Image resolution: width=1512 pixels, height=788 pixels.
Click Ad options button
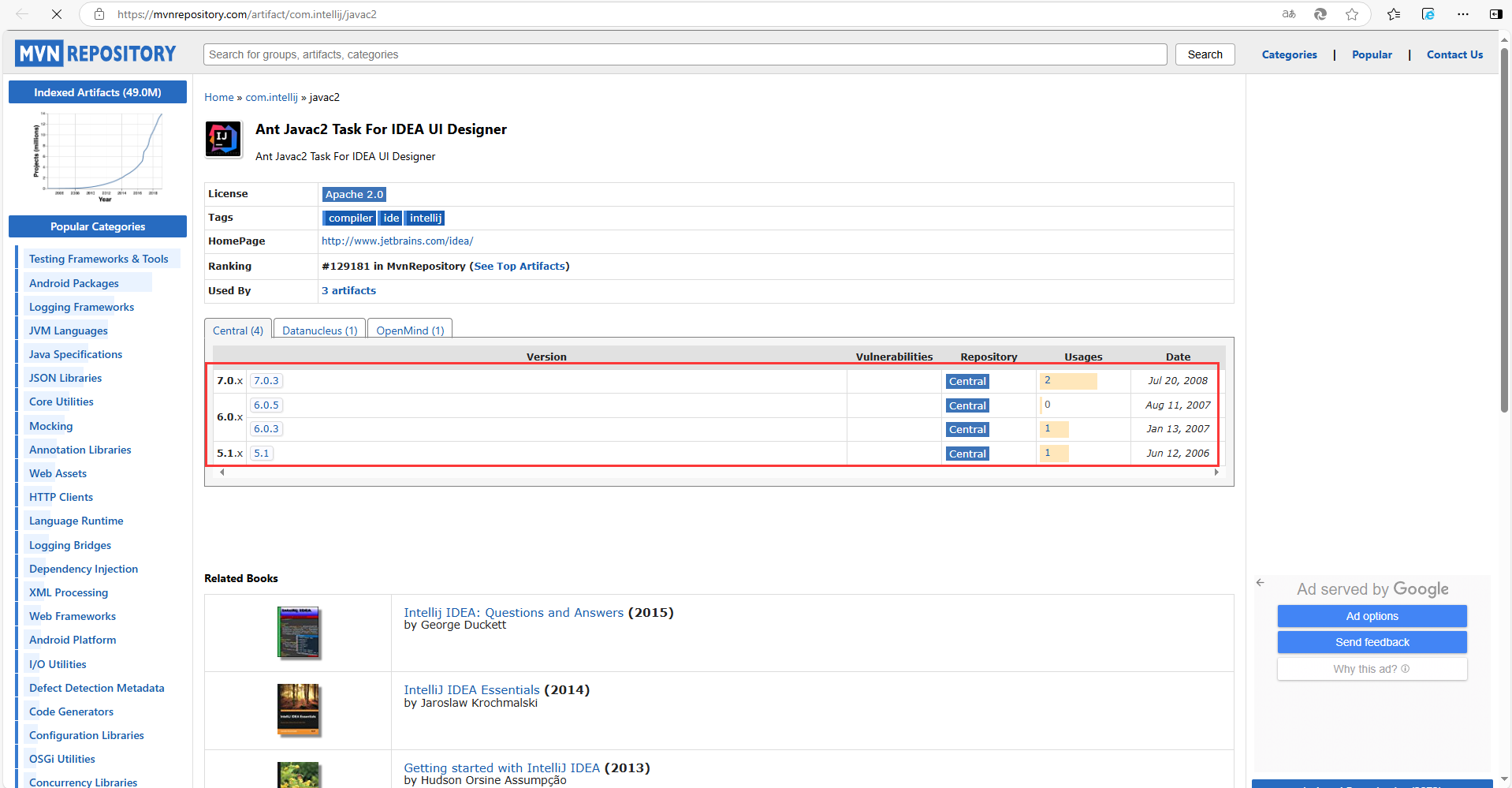click(1372, 616)
